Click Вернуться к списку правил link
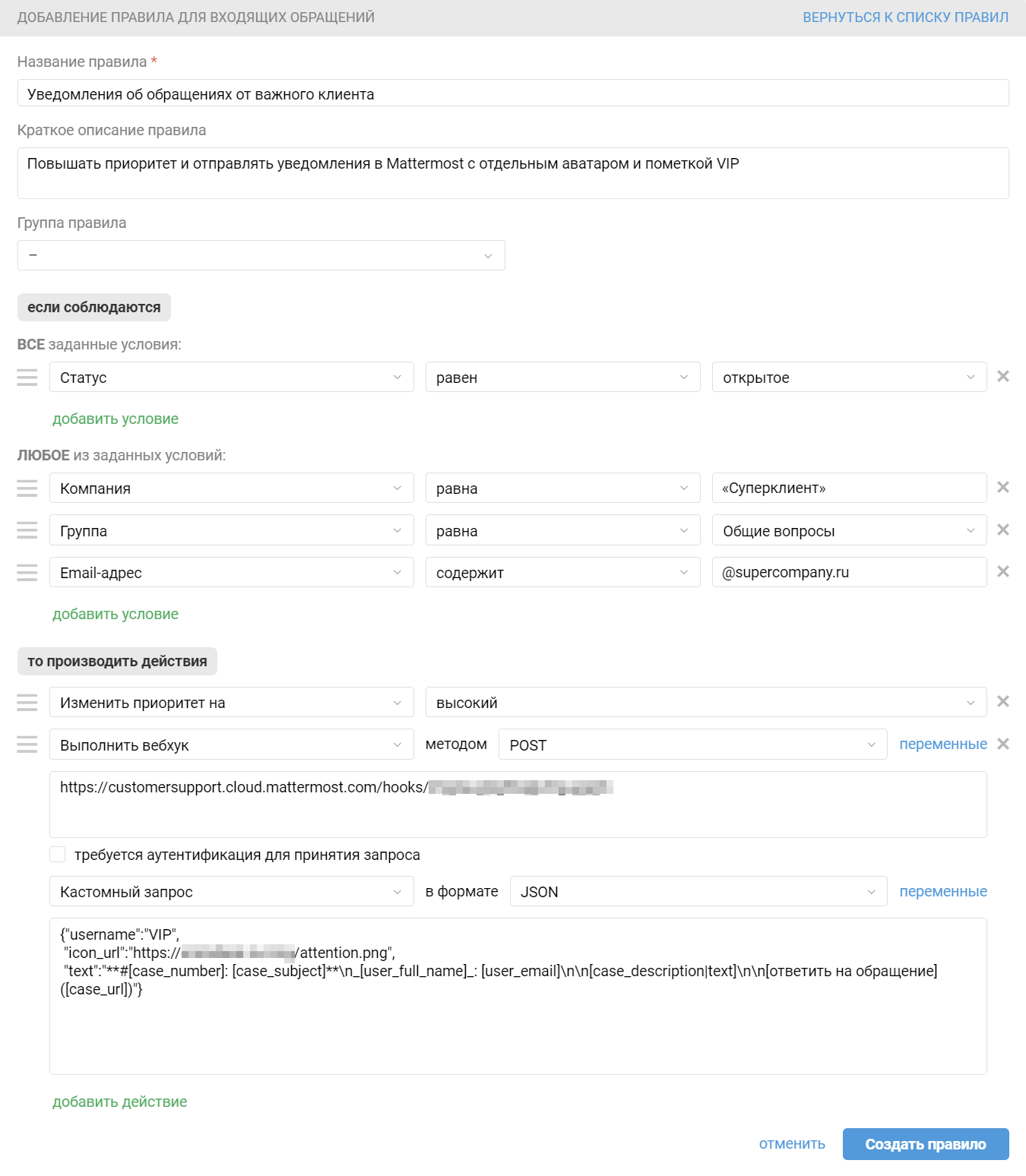 coord(906,17)
